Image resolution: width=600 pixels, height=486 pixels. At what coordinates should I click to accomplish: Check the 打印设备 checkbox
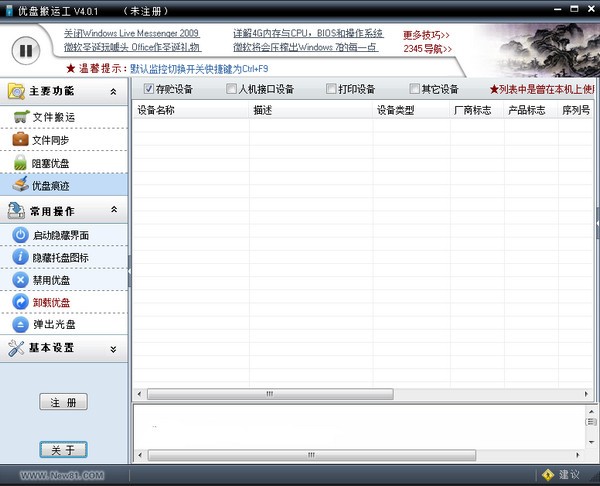click(x=331, y=89)
